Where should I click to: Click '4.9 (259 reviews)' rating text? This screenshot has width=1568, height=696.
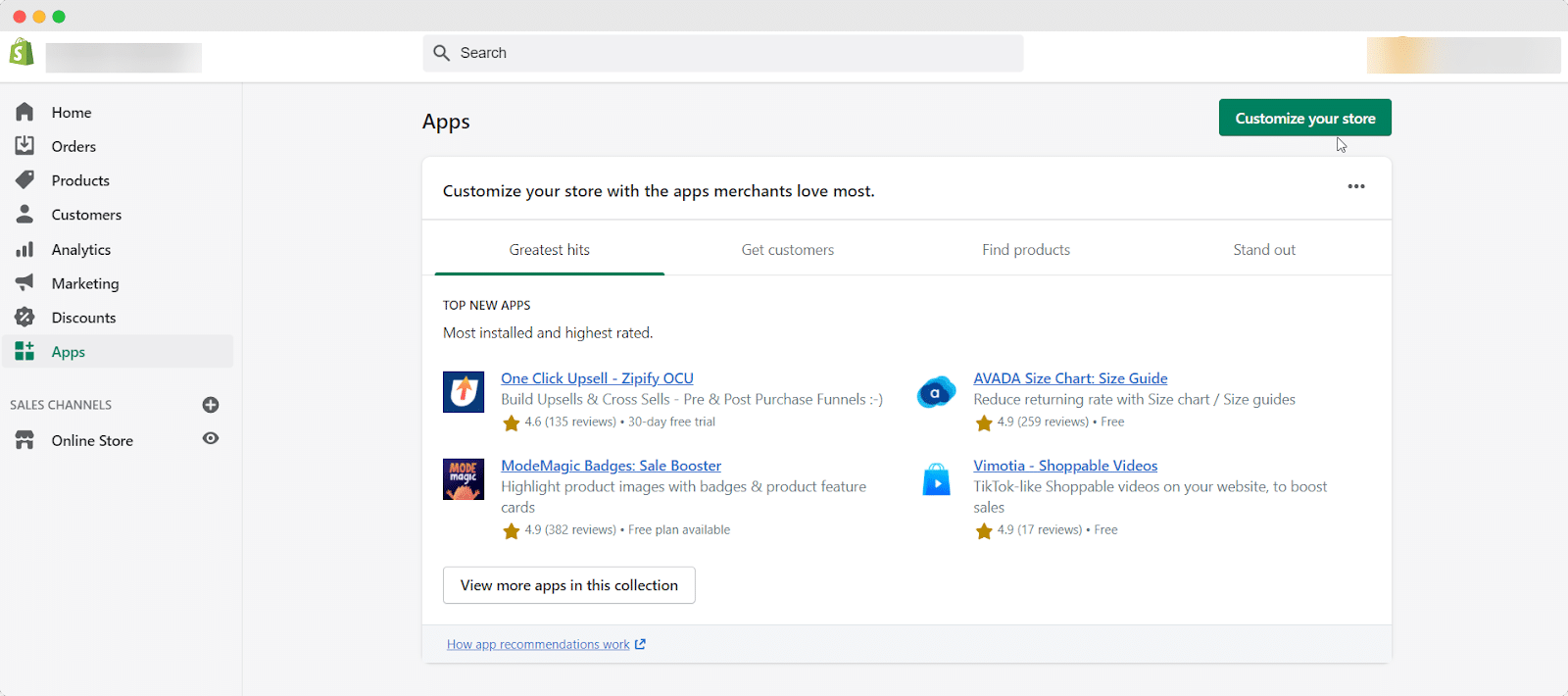[x=1043, y=423]
